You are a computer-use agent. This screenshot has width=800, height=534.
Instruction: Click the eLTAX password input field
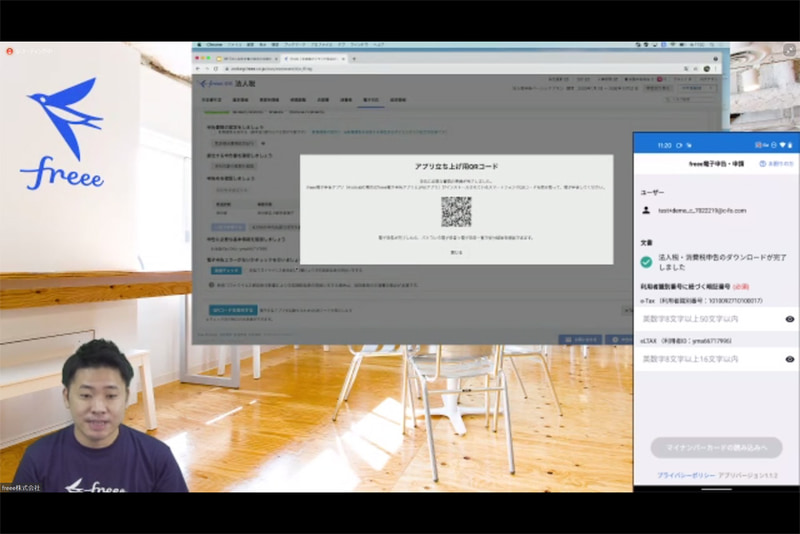click(716, 359)
